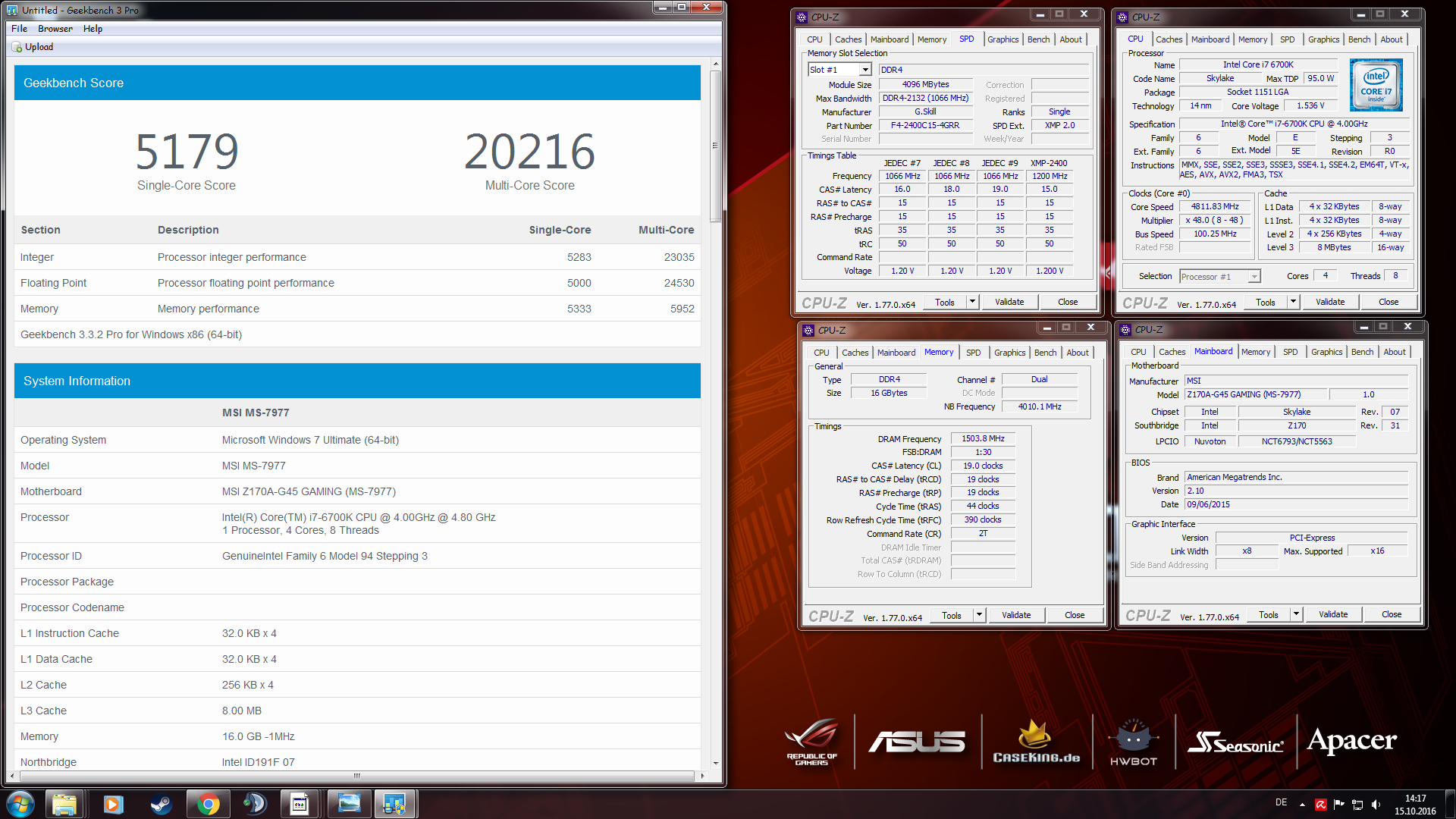1456x819 pixels.
Task: Open the Browser menu in Geekbench
Action: [55, 29]
